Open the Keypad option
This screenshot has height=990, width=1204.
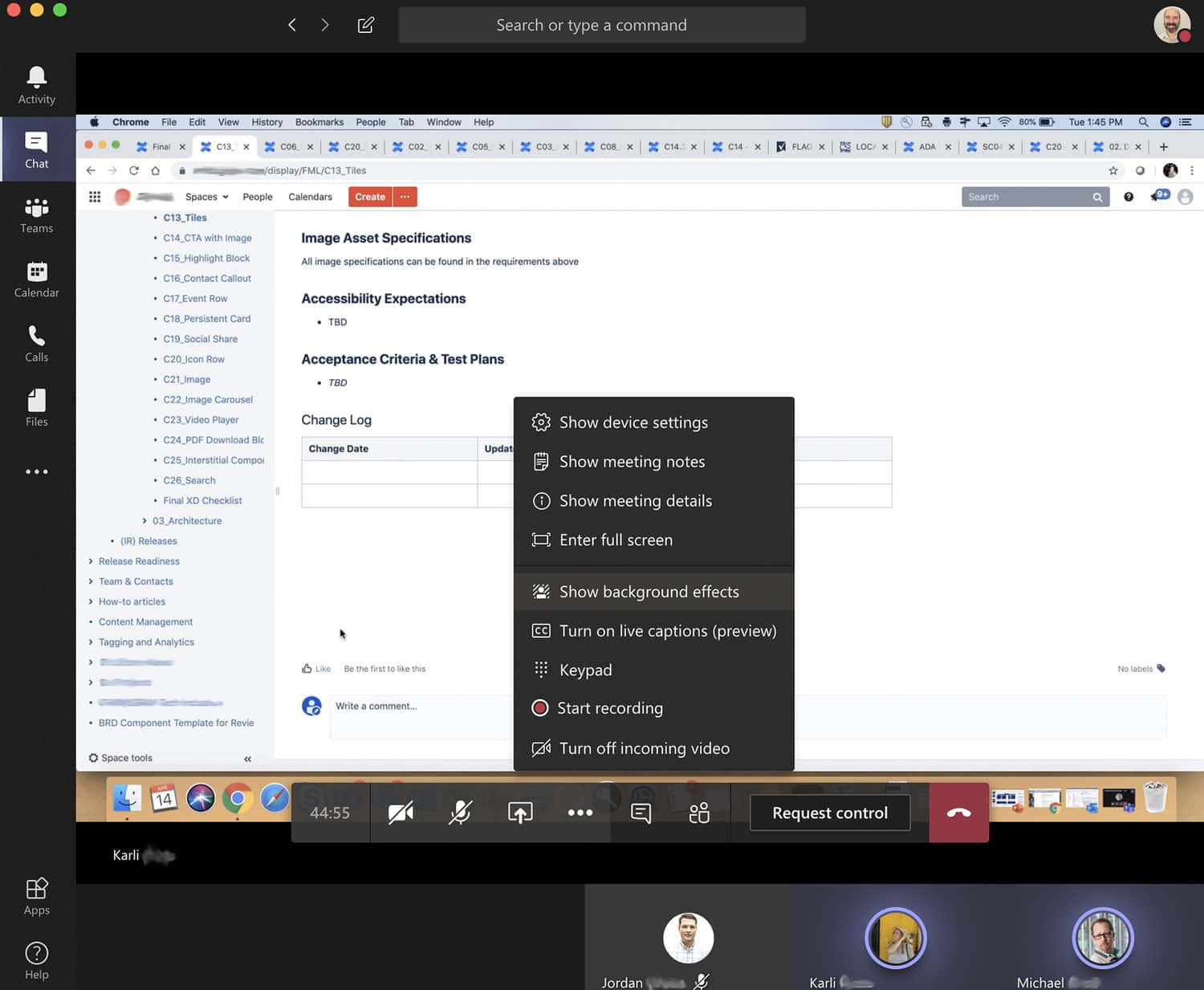(653, 670)
